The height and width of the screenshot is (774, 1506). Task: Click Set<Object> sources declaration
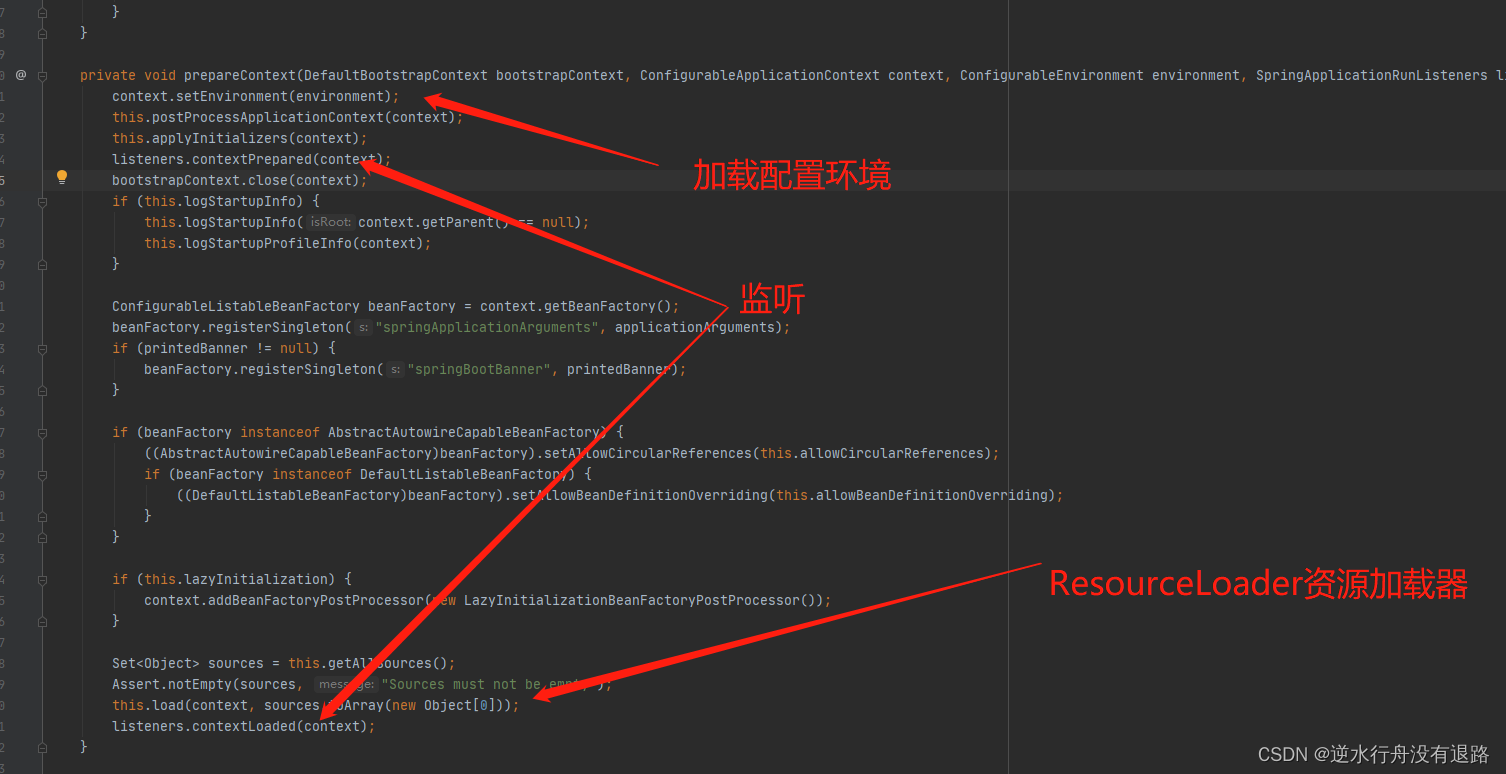[x=188, y=663]
